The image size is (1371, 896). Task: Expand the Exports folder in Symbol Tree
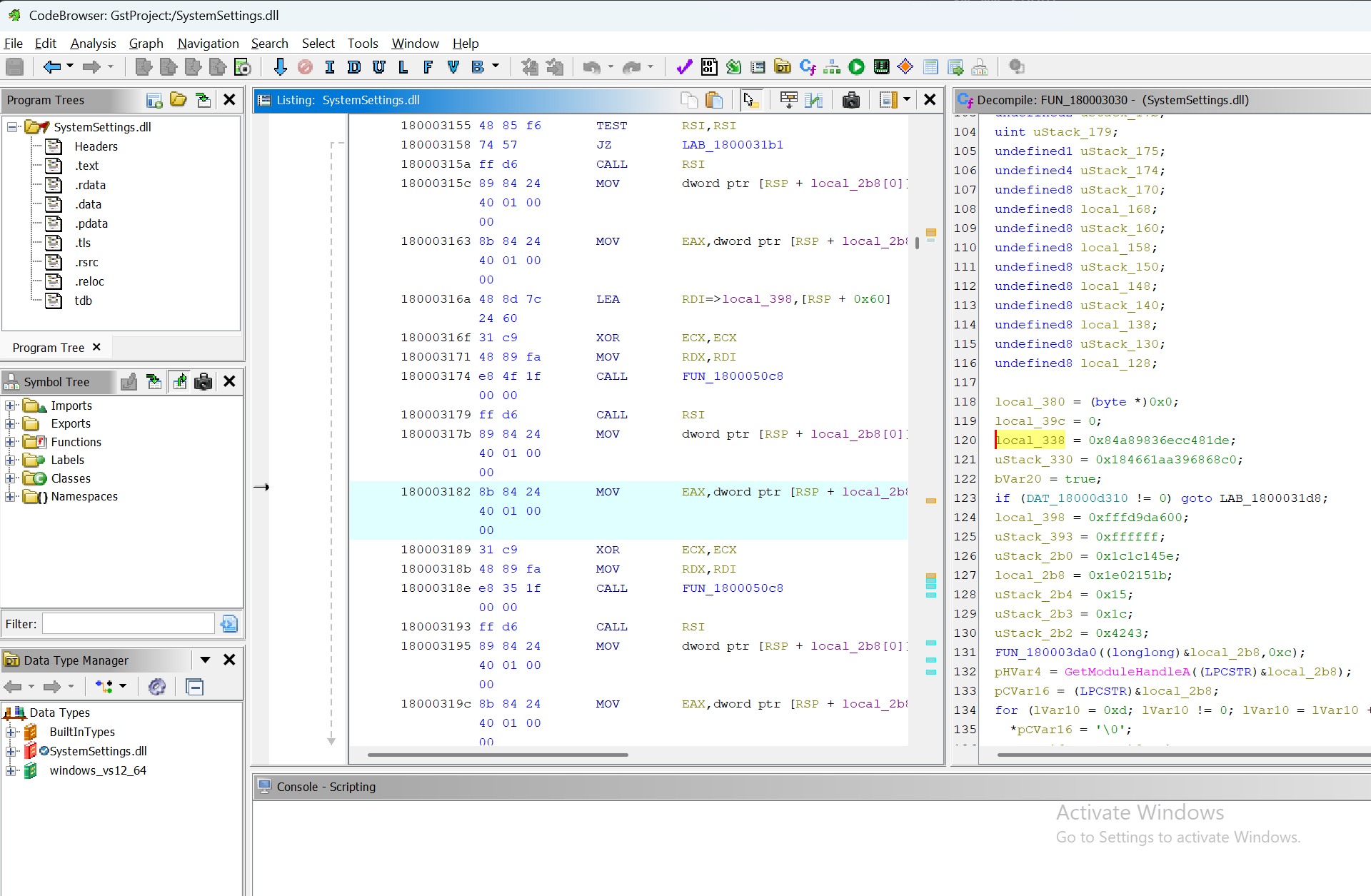pyautogui.click(x=11, y=423)
